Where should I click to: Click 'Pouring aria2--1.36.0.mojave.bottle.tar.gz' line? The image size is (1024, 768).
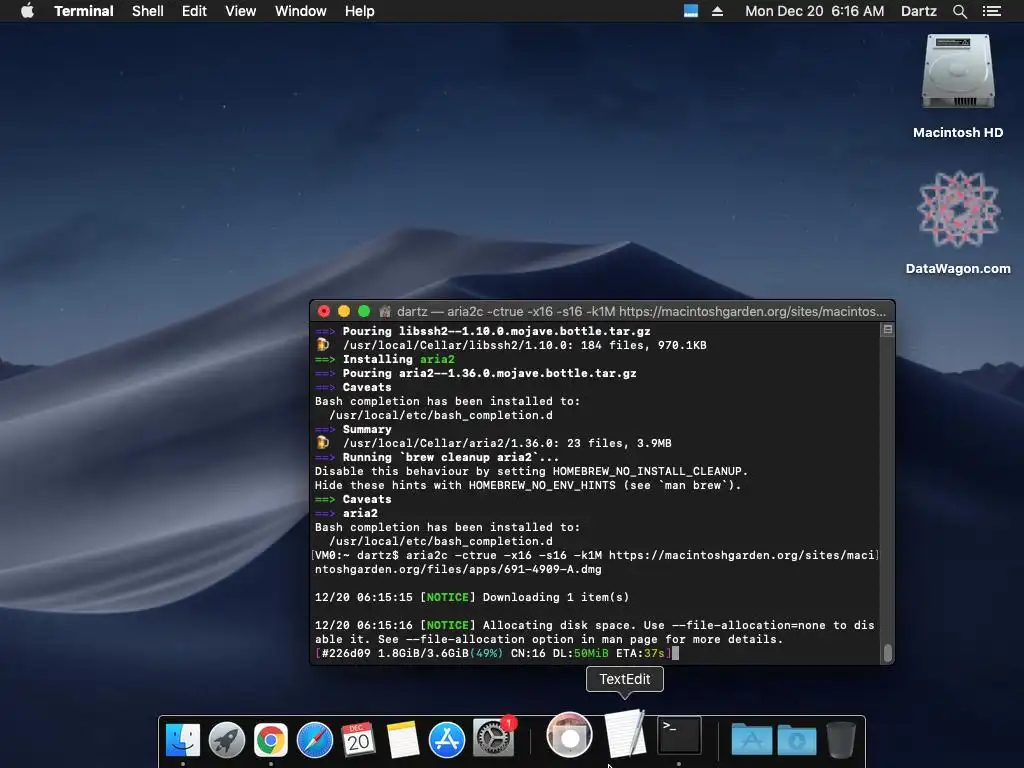[x=475, y=373]
